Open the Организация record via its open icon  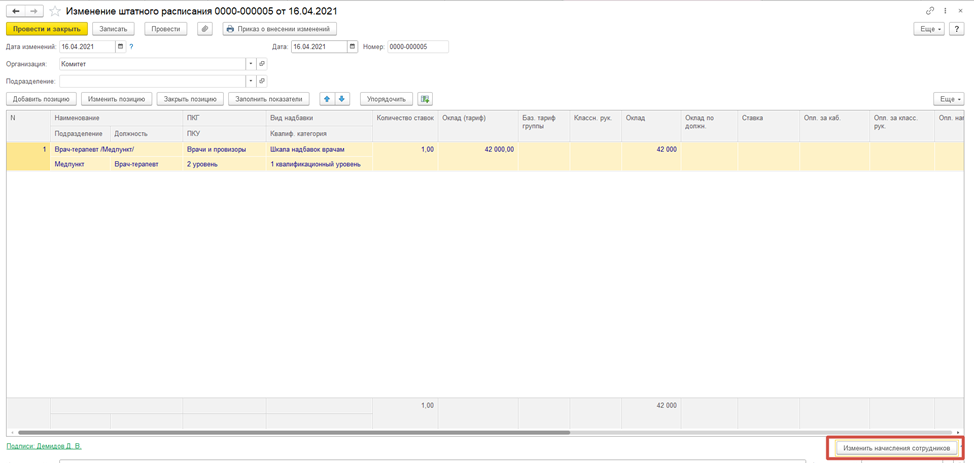[x=262, y=63]
